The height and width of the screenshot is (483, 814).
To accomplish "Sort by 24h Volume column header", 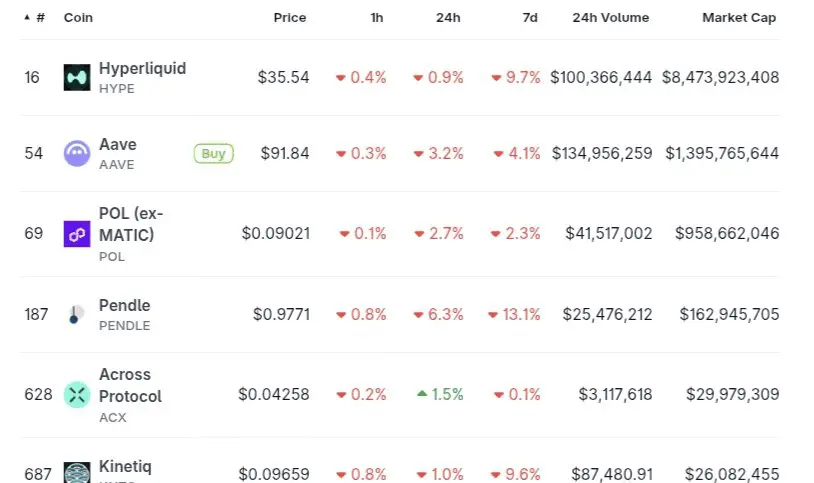I will pyautogui.click(x=610, y=18).
